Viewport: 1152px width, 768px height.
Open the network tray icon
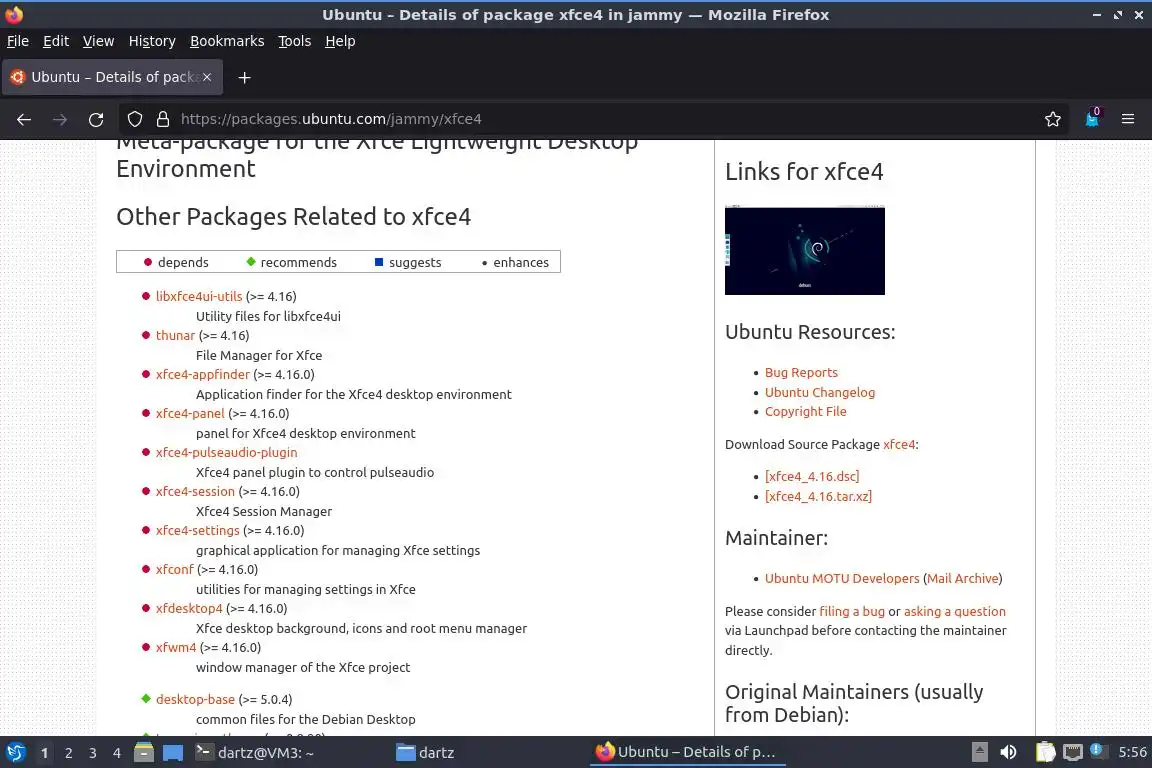click(1073, 753)
